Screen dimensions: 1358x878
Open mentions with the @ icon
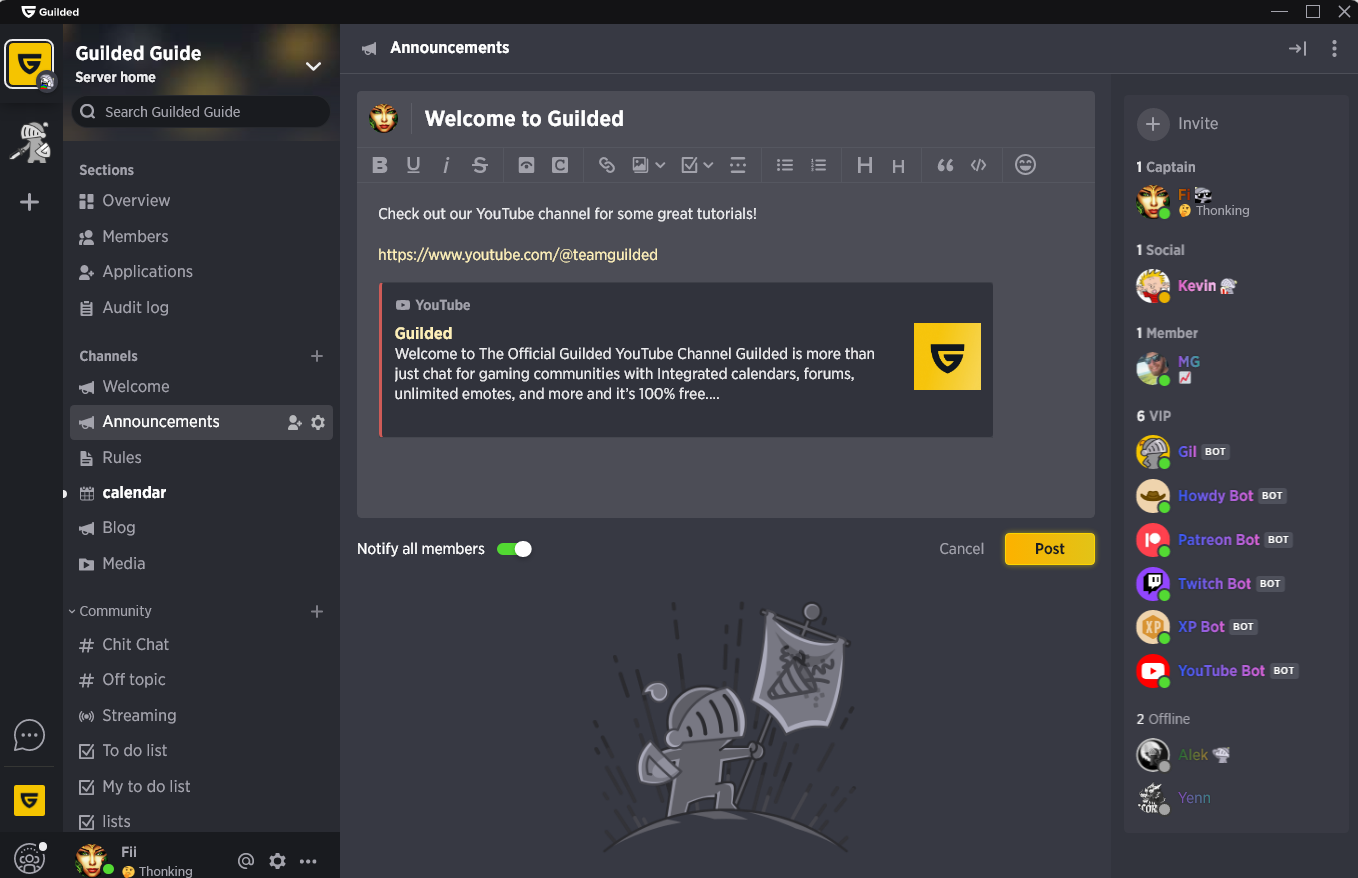tap(246, 861)
